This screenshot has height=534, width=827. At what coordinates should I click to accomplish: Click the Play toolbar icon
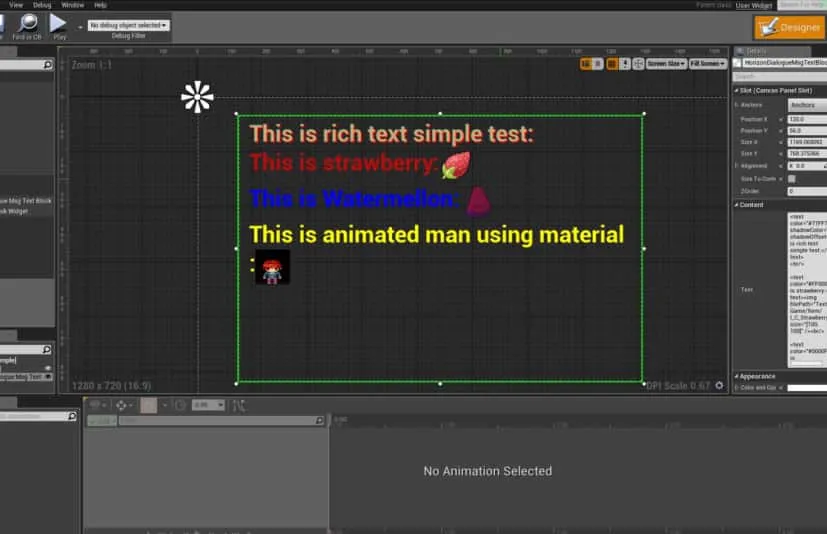pos(58,22)
